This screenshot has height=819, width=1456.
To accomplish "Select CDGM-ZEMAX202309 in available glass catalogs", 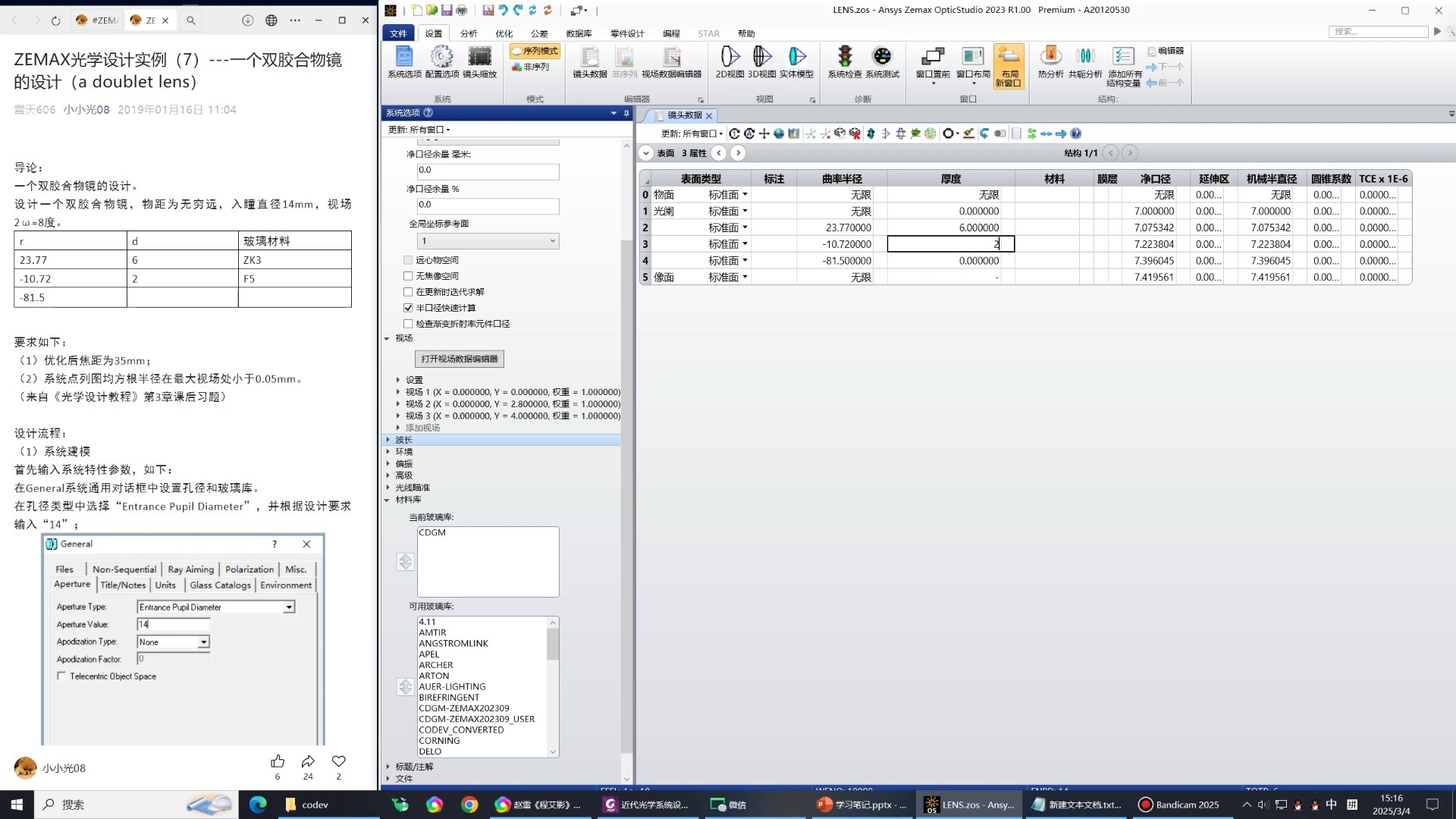I will 464,708.
